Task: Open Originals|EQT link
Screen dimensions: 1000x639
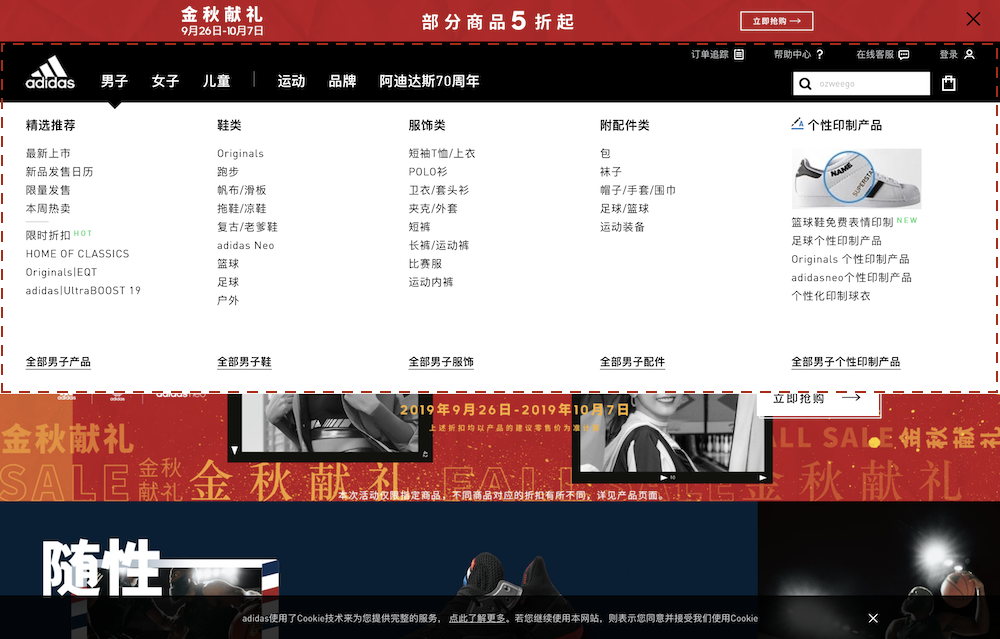Action: tap(61, 272)
